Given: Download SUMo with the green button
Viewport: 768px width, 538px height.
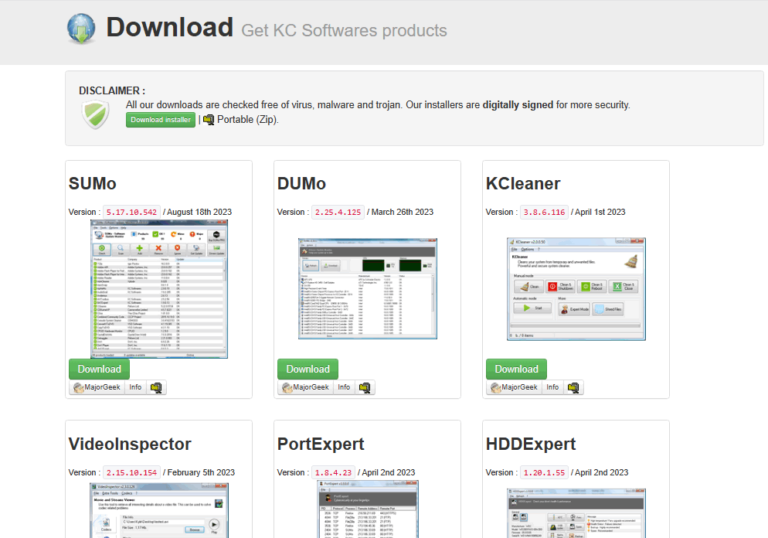Looking at the screenshot, I should [99, 368].
